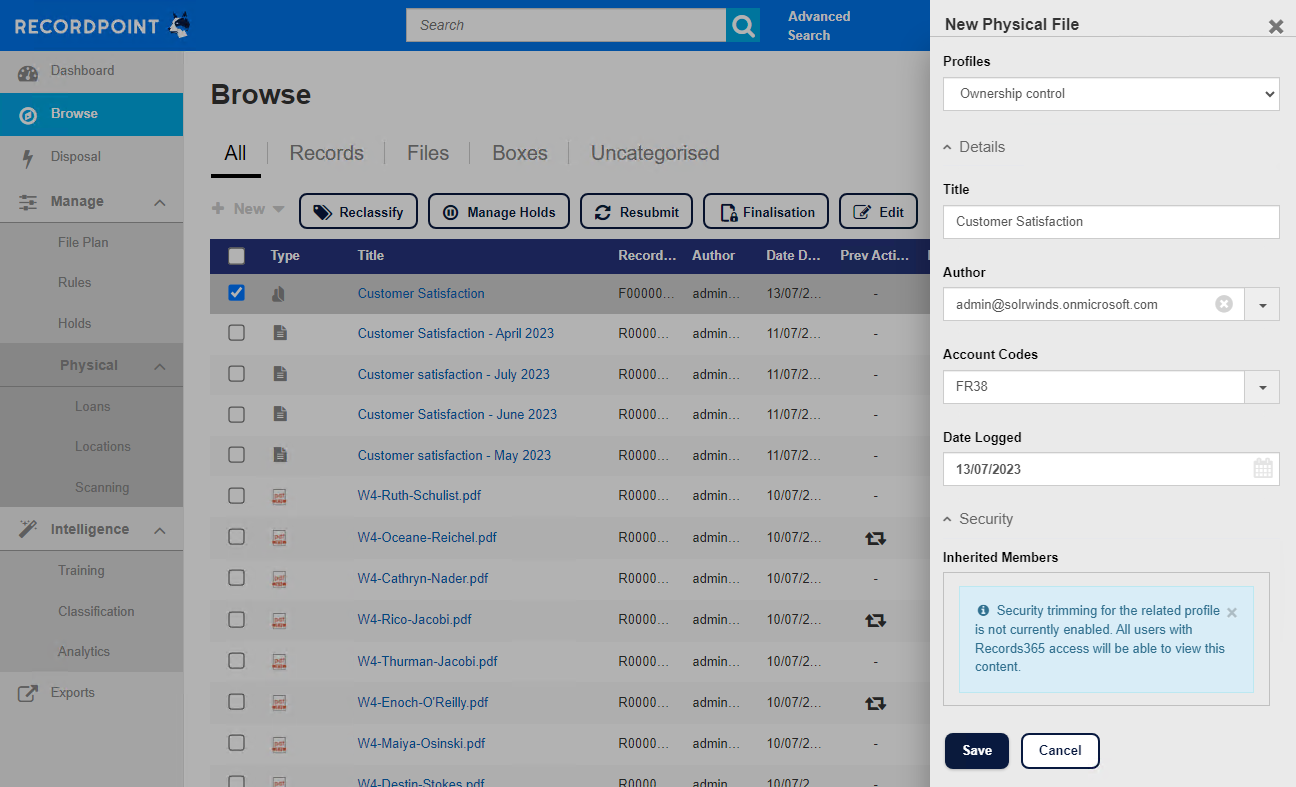Screen dimensions: 1296x787
Task: Expand the Account Codes dropdown arrow
Action: point(1262,387)
